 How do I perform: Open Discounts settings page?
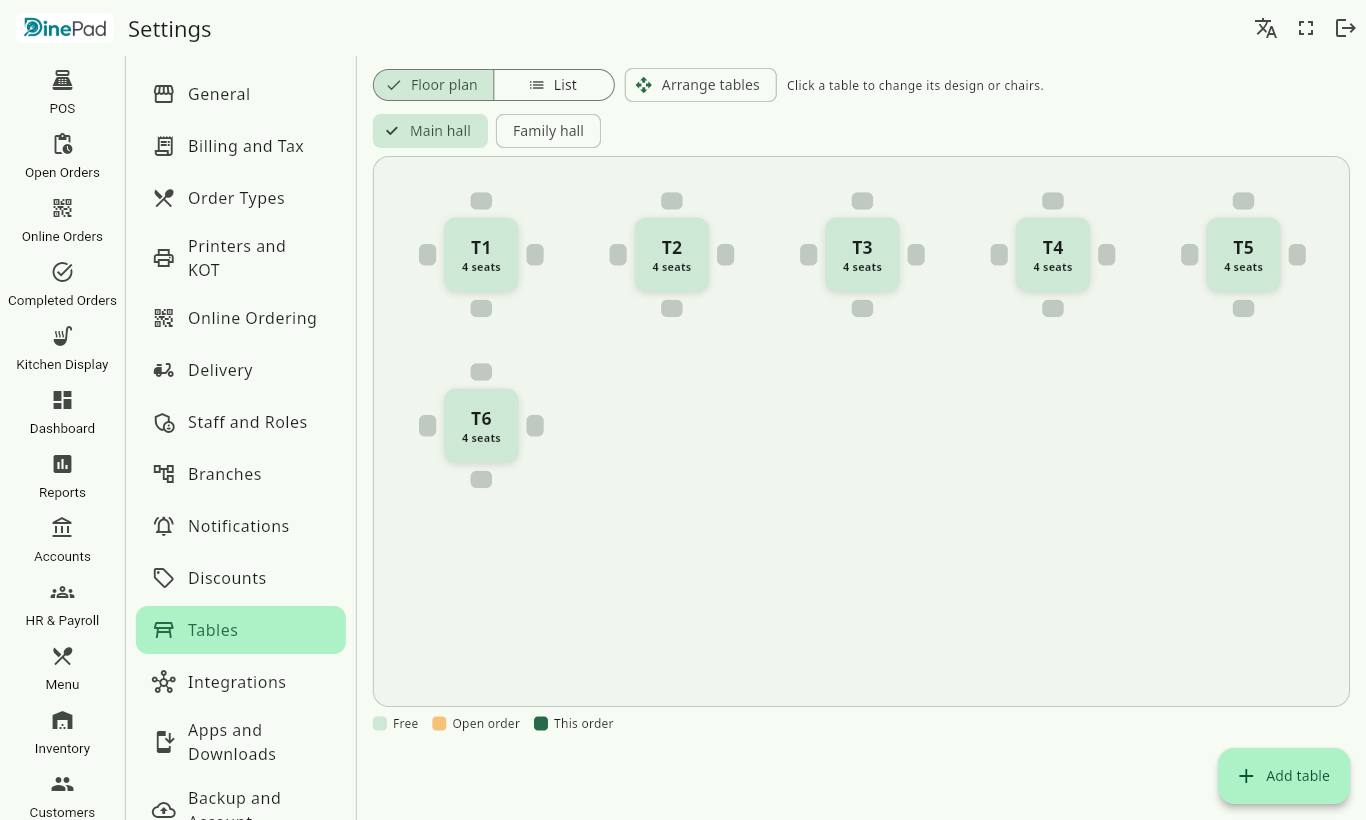241,578
